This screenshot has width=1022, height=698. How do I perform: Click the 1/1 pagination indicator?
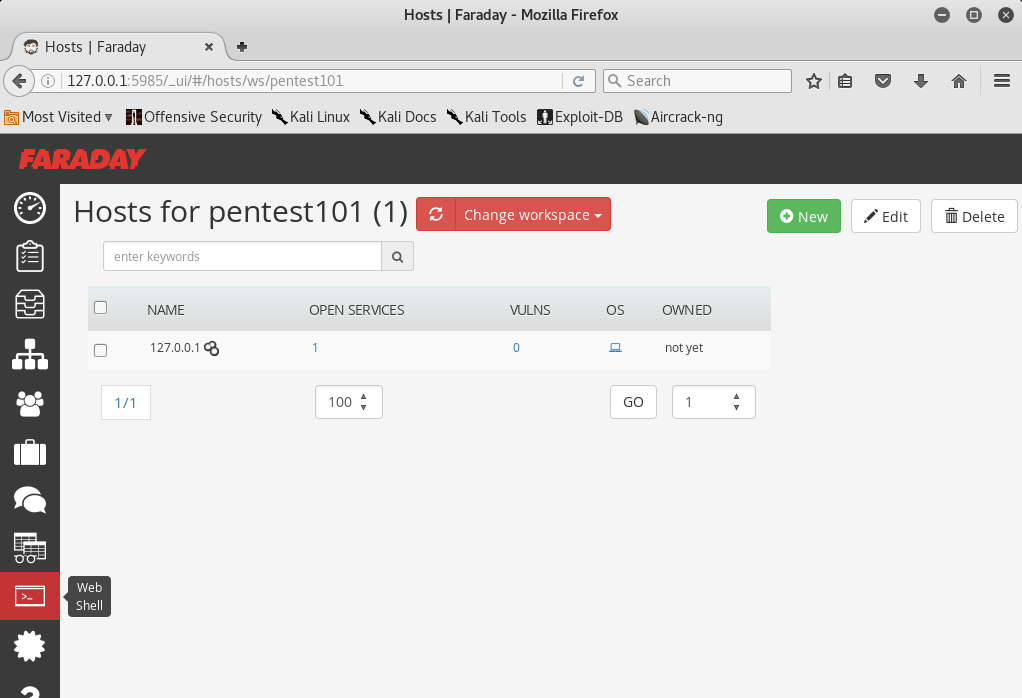[126, 403]
